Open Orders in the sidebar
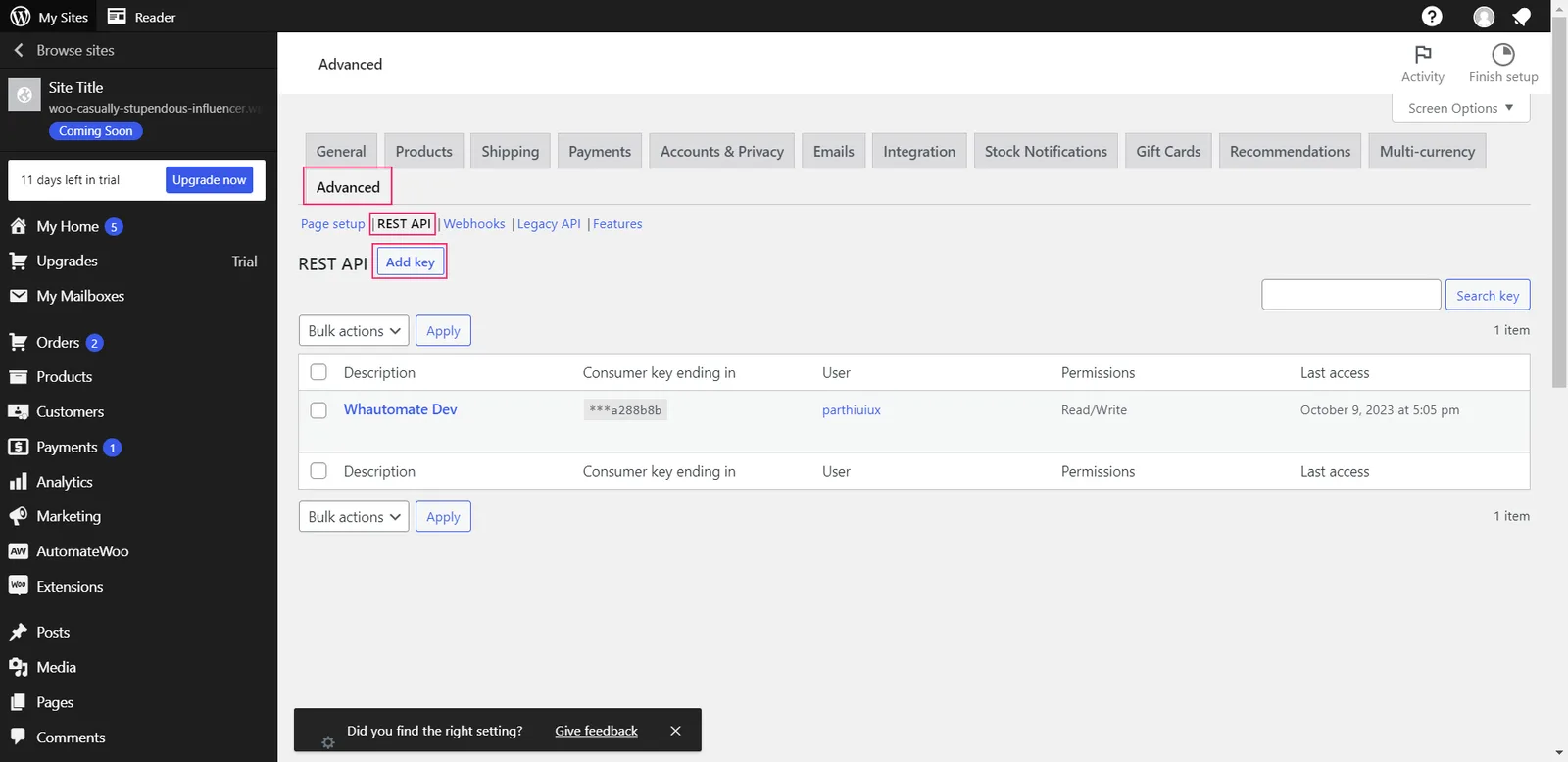The image size is (1568, 762). (x=58, y=342)
